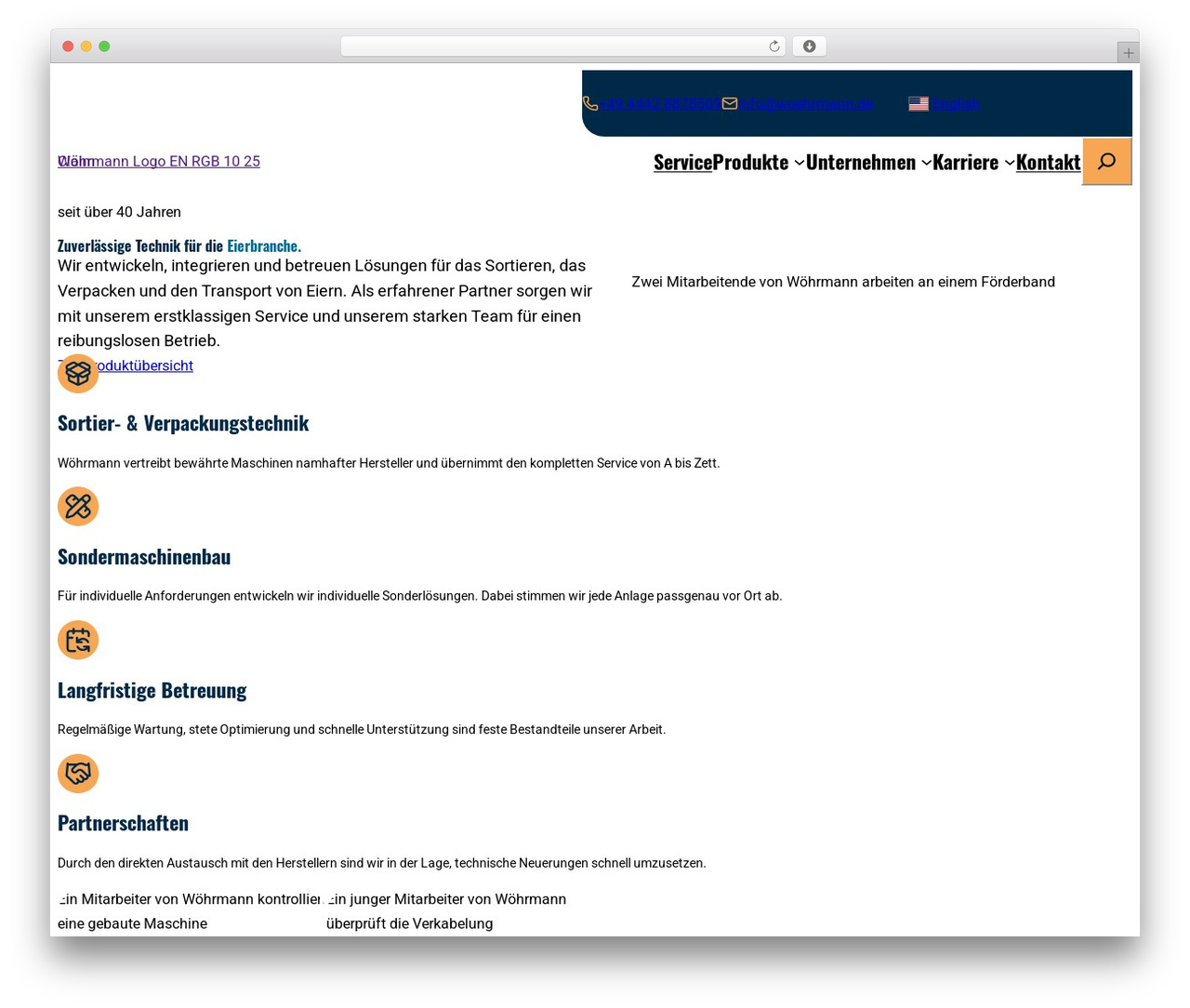Click the browser address bar

click(563, 46)
